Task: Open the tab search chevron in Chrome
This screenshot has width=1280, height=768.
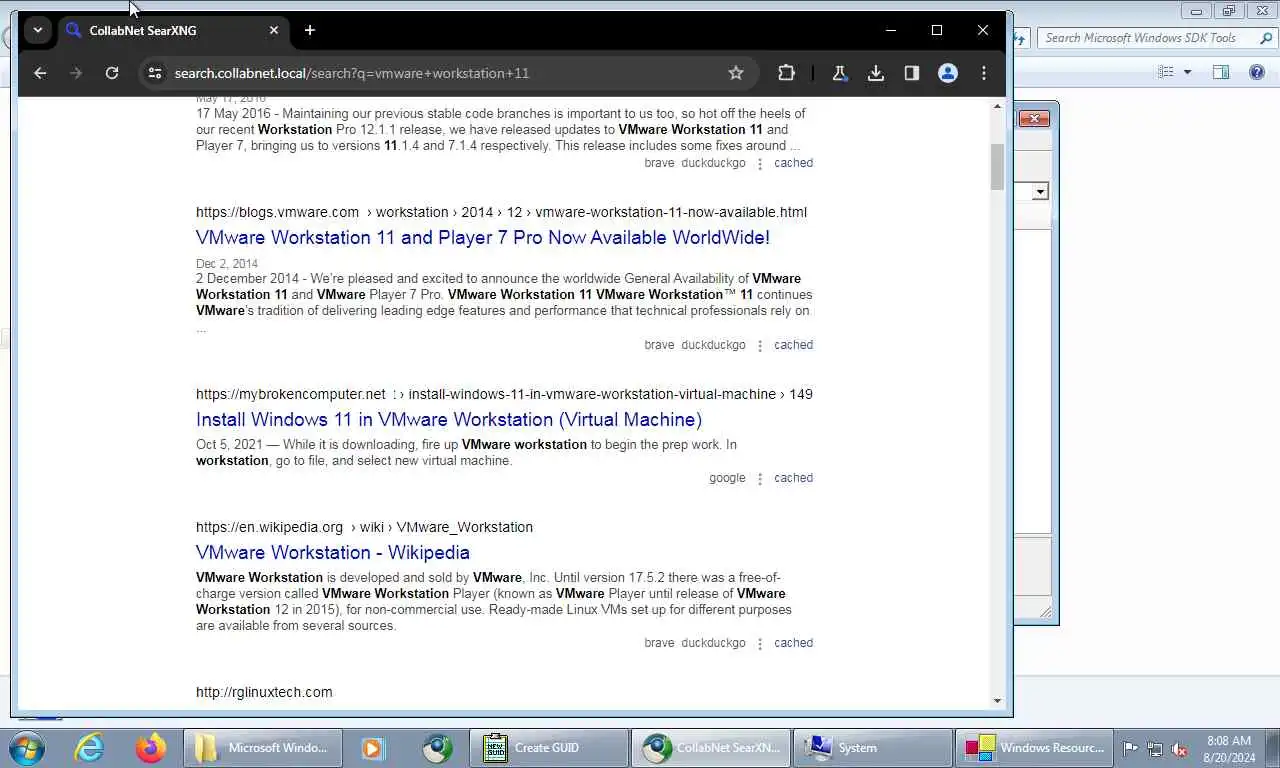Action: [x=37, y=30]
